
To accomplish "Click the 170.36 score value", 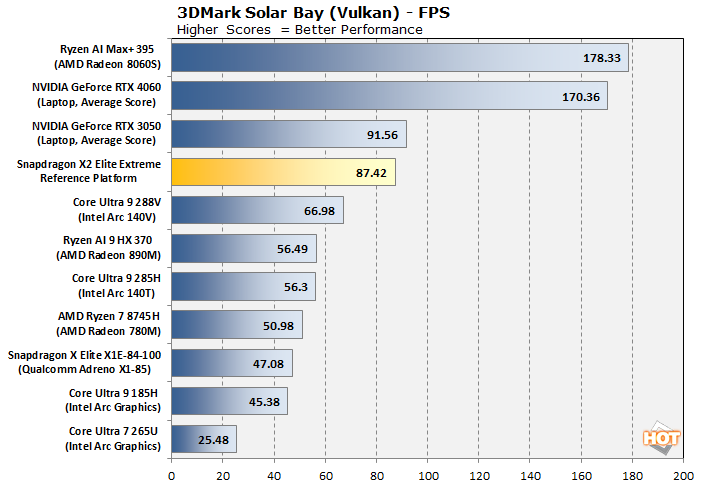I will [579, 96].
